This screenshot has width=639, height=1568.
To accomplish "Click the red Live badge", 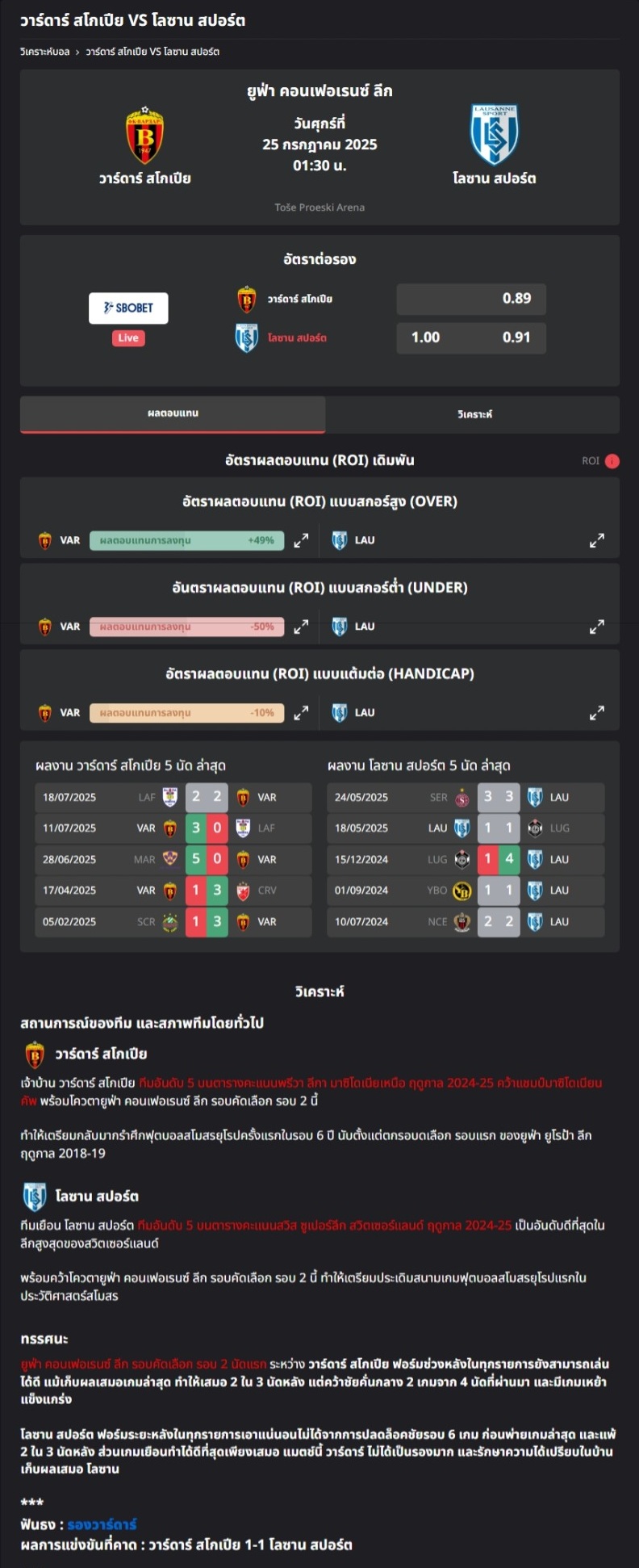I will 128,337.
